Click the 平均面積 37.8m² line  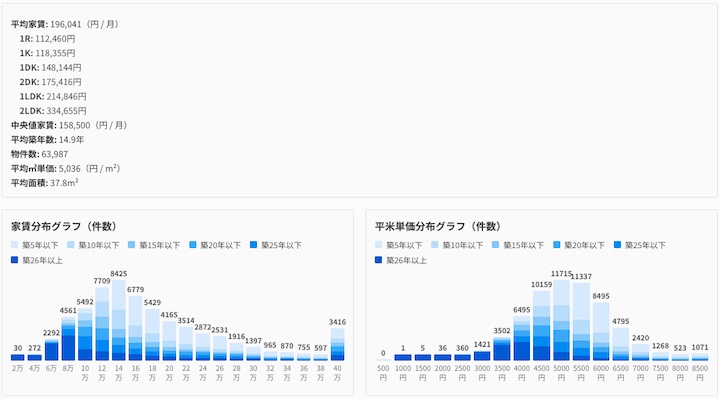point(45,183)
